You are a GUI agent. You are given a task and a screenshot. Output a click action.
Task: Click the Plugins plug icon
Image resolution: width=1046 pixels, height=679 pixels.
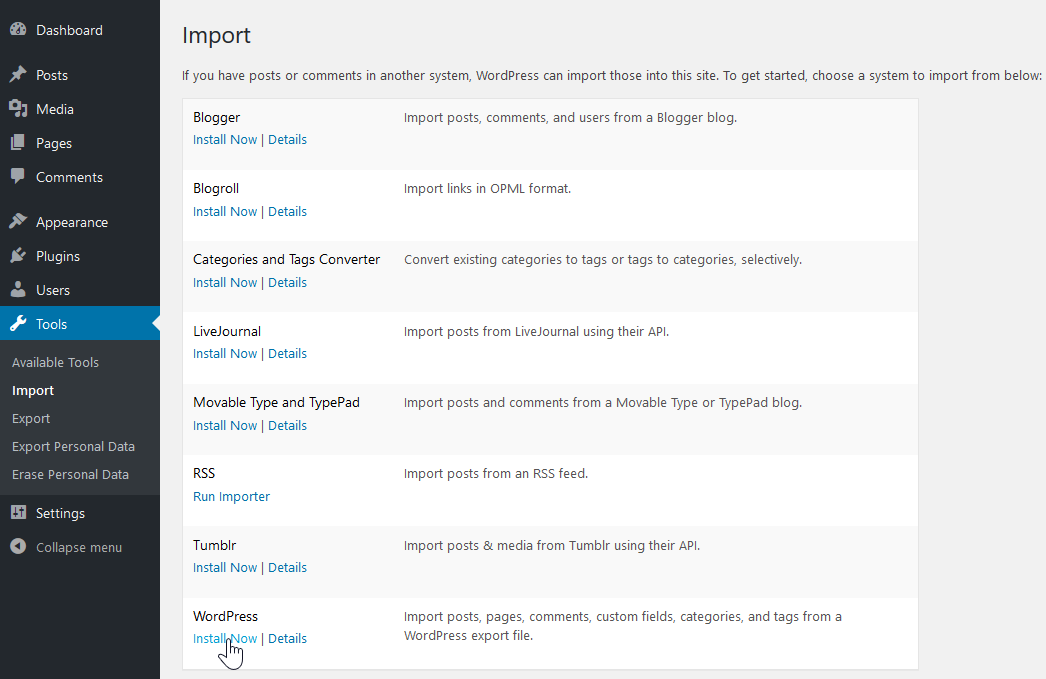point(18,256)
